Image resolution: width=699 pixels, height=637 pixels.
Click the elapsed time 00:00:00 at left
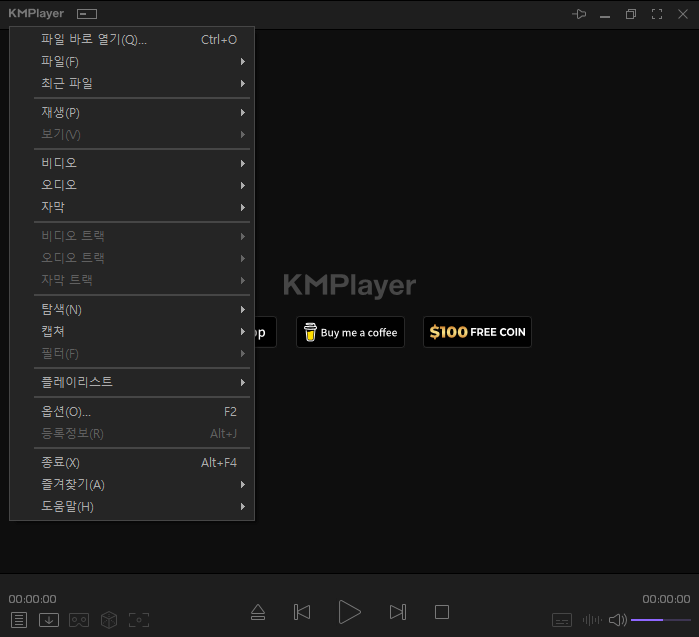[33, 599]
